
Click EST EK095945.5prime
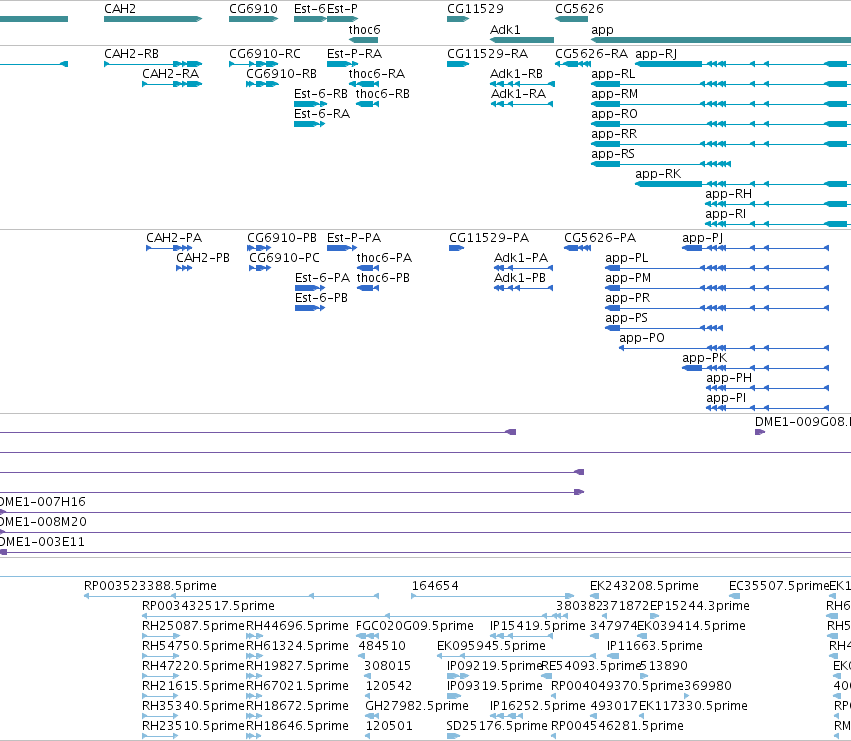click(x=516, y=656)
